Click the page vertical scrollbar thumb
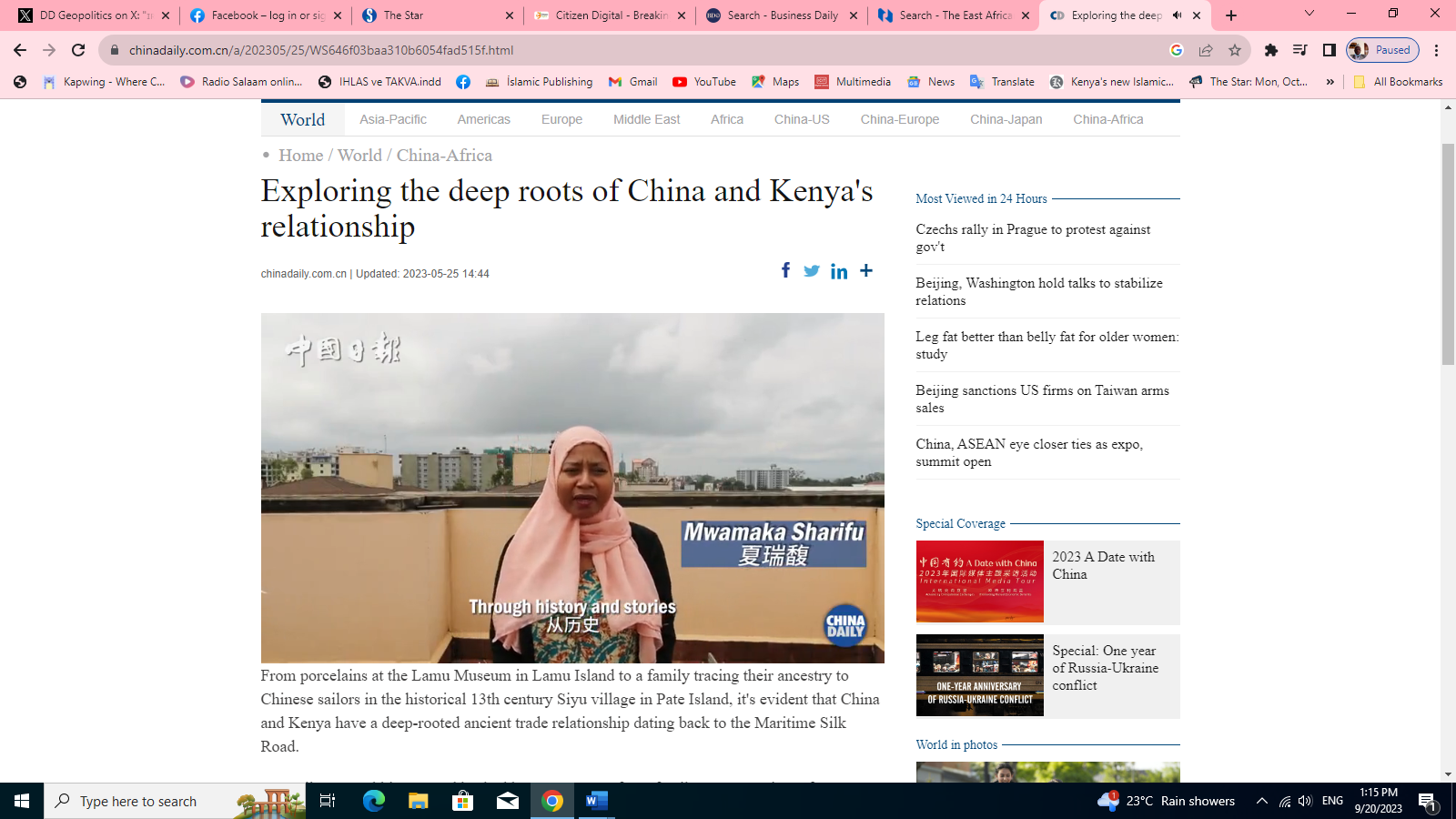 pyautogui.click(x=1448, y=255)
